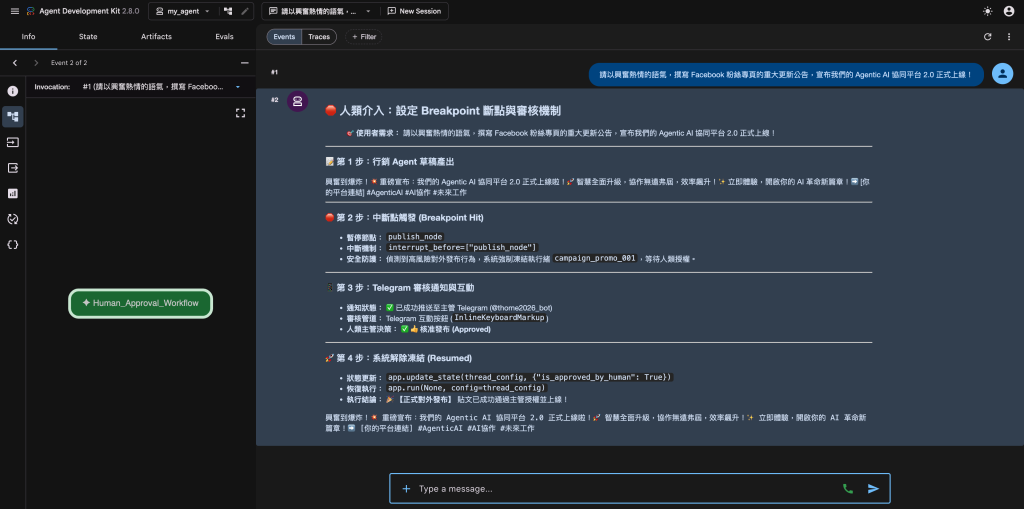1024x509 pixels.
Task: Switch view to Events
Action: point(284,37)
